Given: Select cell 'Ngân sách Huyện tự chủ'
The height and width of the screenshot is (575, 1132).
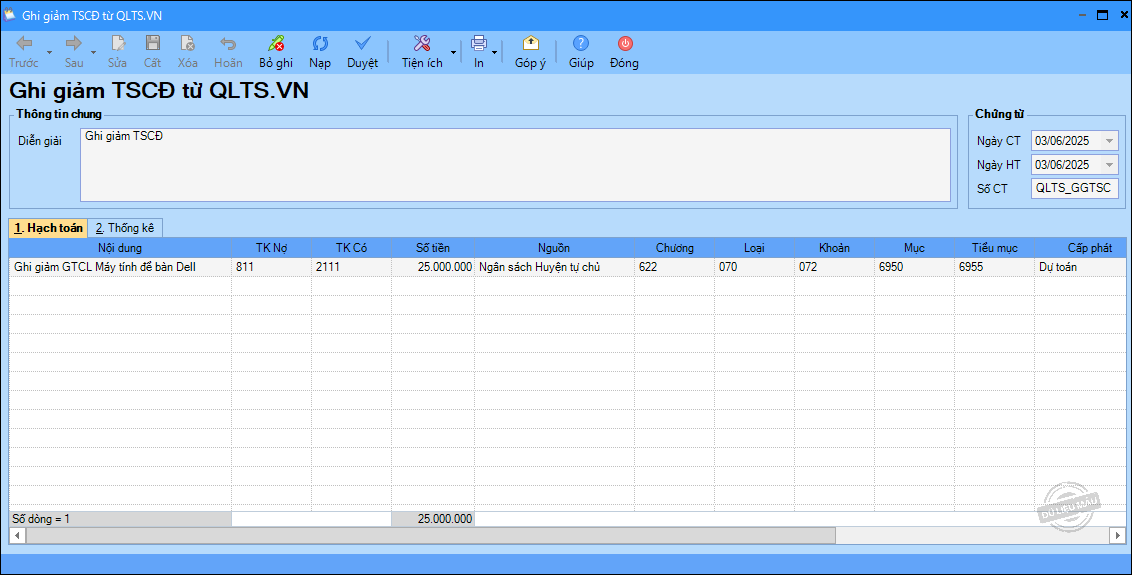Looking at the screenshot, I should tap(554, 267).
